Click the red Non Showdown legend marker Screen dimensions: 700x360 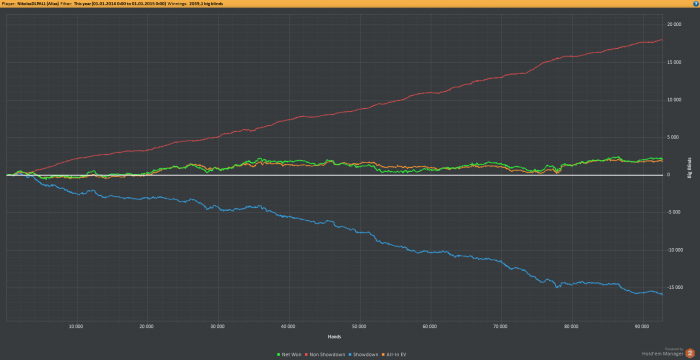point(306,355)
